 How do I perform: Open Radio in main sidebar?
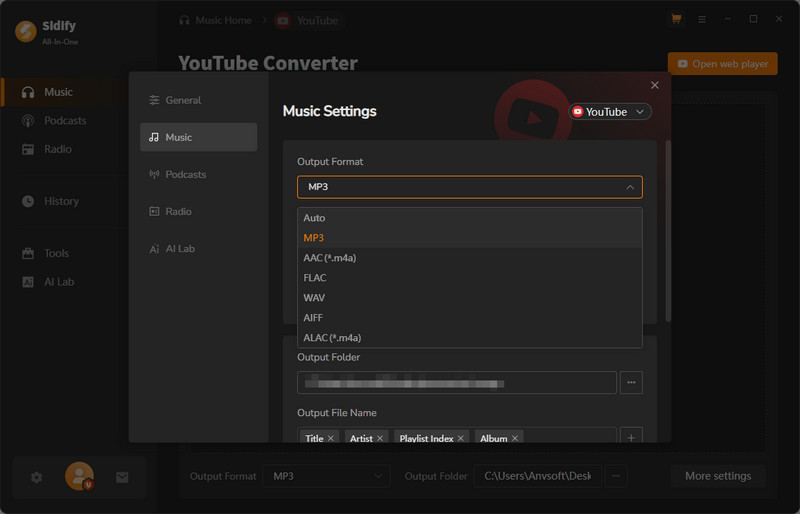coord(65,149)
